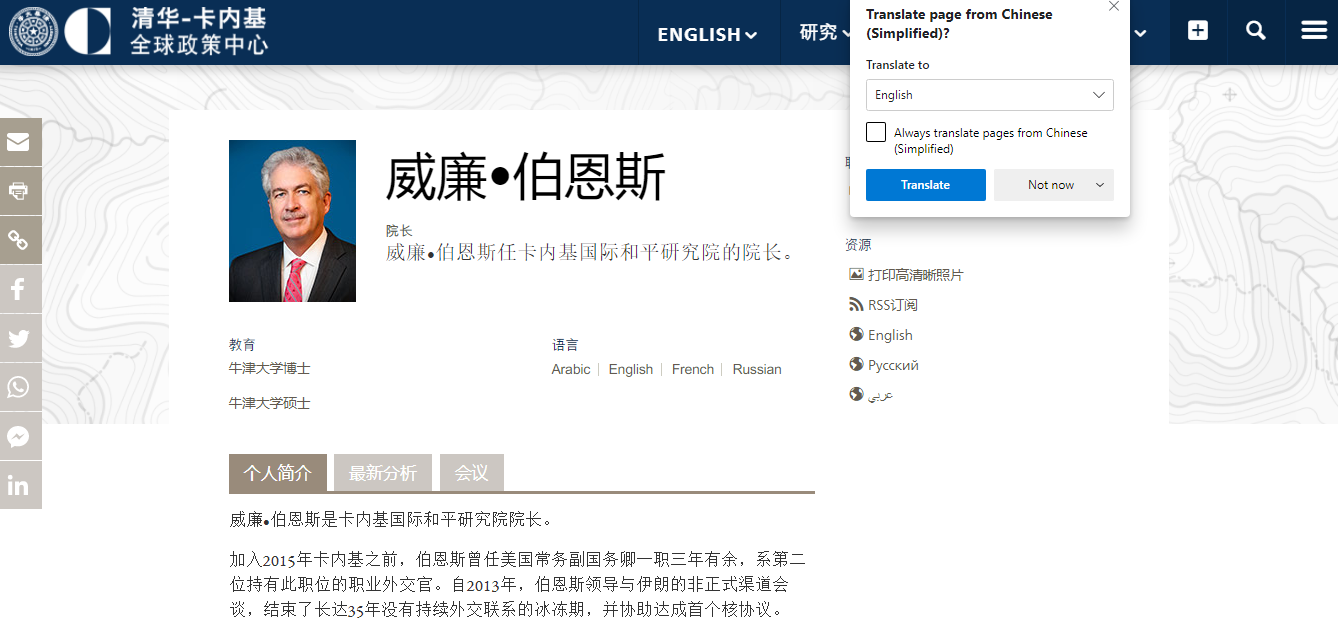Image resolution: width=1338 pixels, height=629 pixels.
Task: Open RSS订阅 link
Action: (x=893, y=305)
